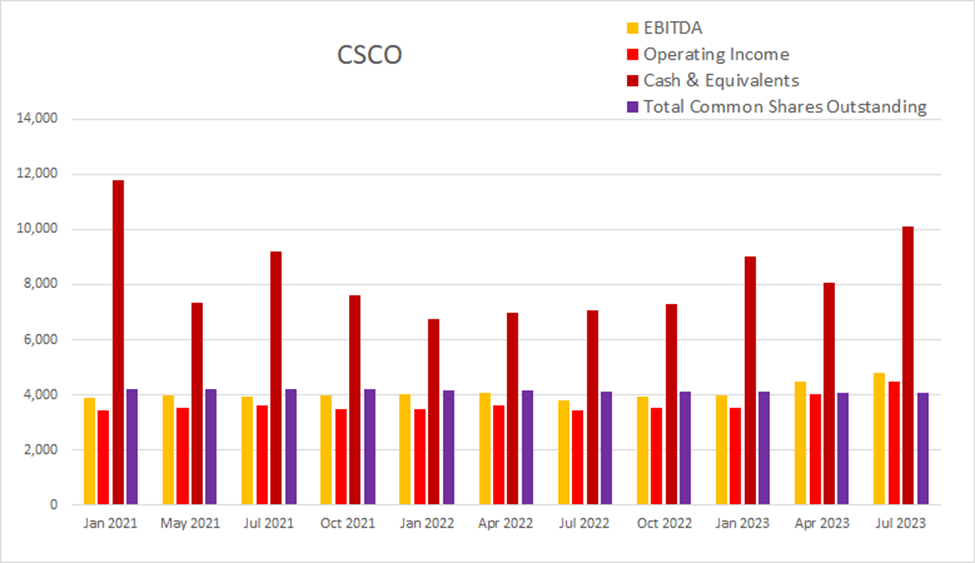Viewport: 975px width, 563px height.
Task: Select the Jan 2022 Cash & Equivalents bar
Action: pyautogui.click(x=434, y=411)
